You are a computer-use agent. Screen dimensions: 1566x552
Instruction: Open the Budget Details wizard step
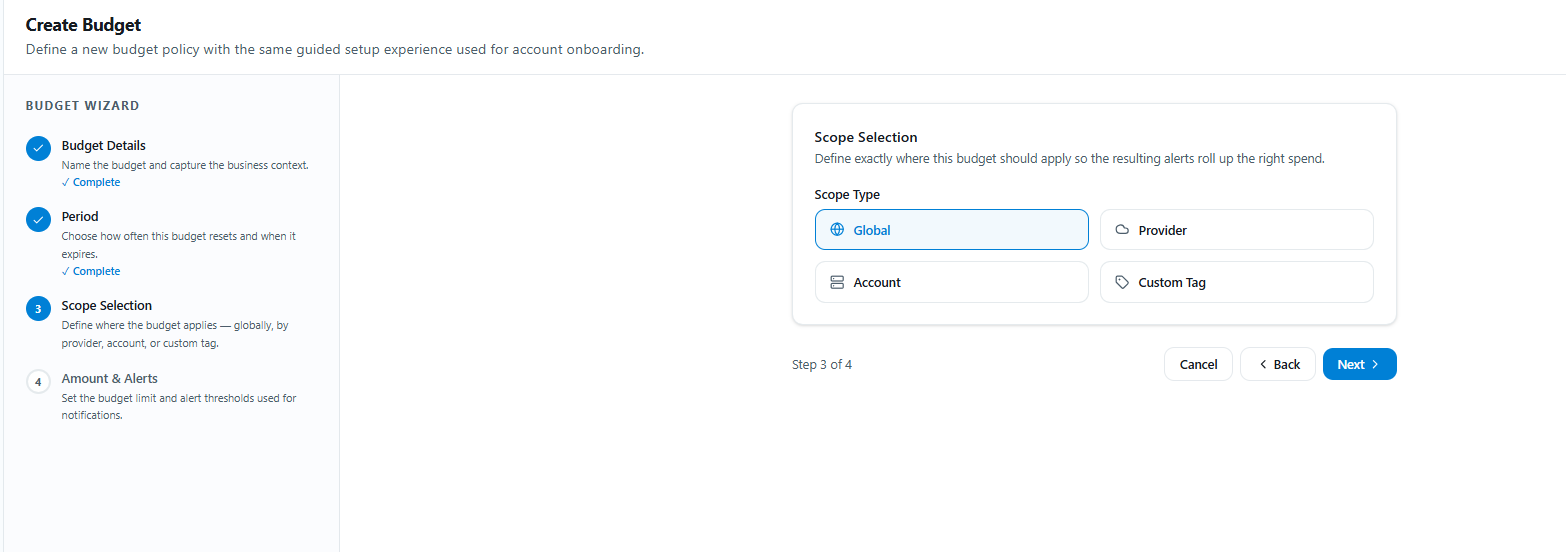(x=104, y=145)
